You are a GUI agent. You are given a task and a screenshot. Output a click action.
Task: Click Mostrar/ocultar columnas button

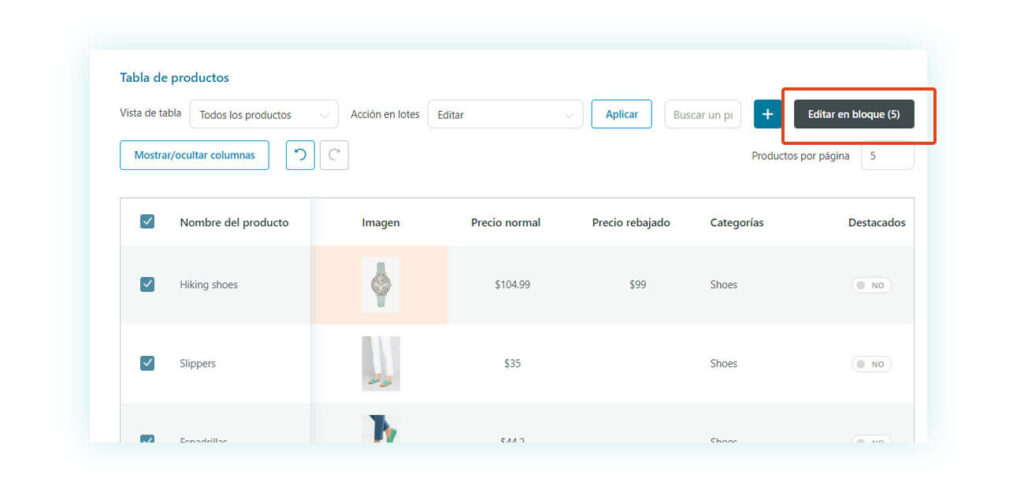coord(195,155)
